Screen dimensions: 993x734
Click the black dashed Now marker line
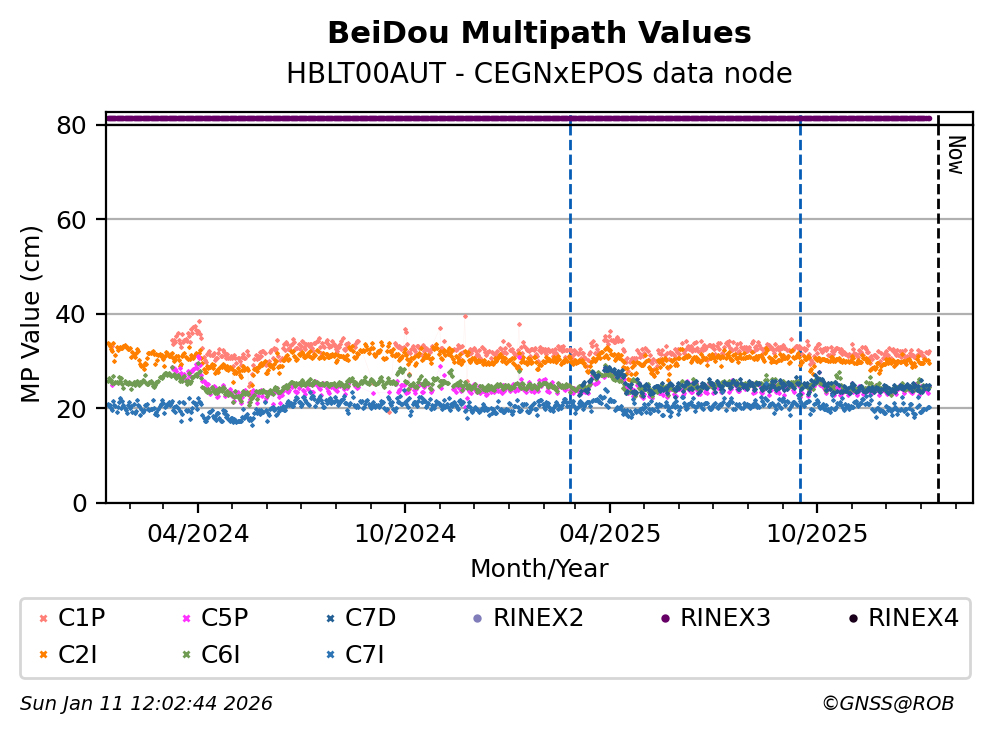(938, 320)
